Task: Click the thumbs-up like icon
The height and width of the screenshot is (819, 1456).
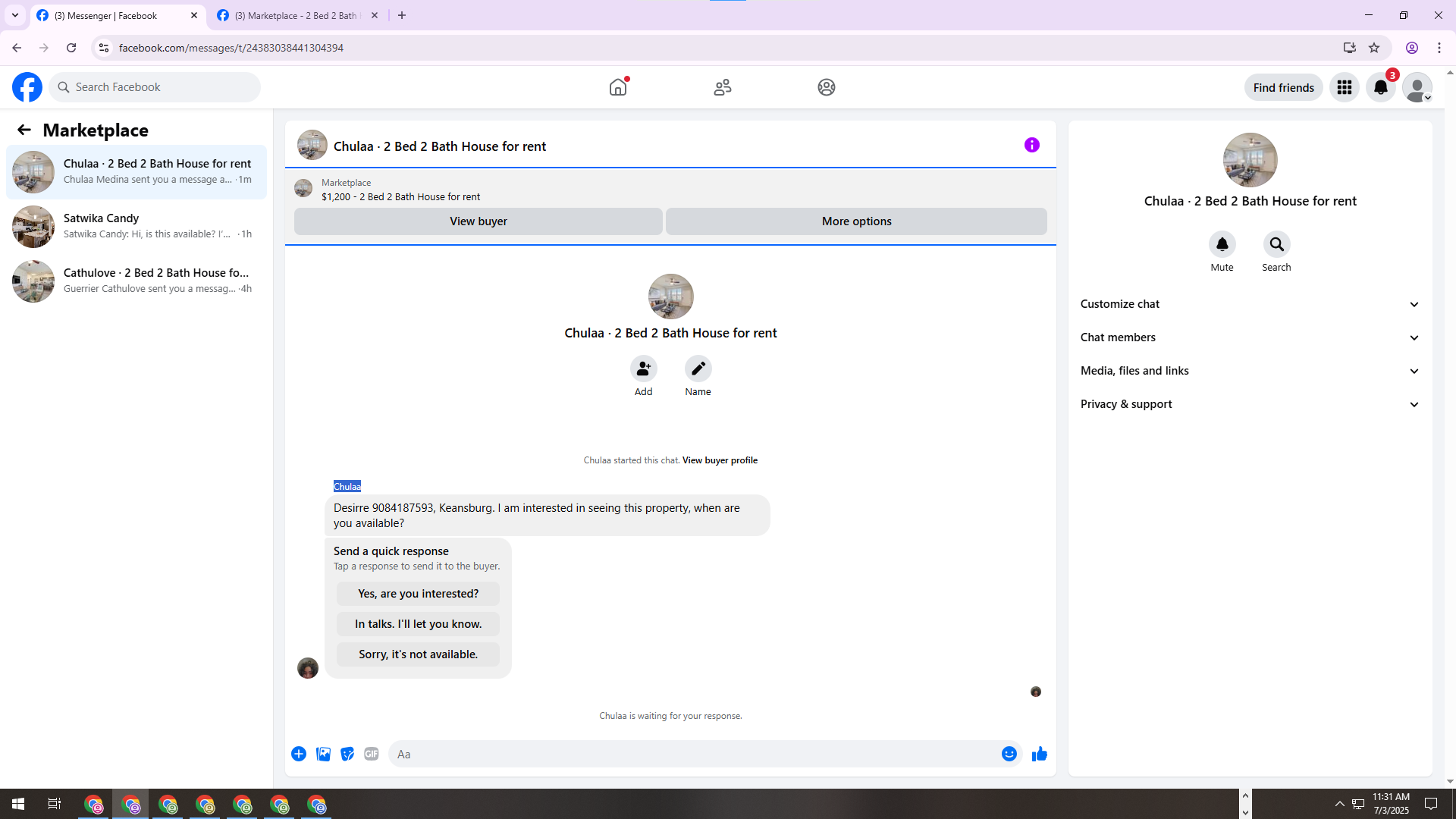Action: pyautogui.click(x=1039, y=754)
